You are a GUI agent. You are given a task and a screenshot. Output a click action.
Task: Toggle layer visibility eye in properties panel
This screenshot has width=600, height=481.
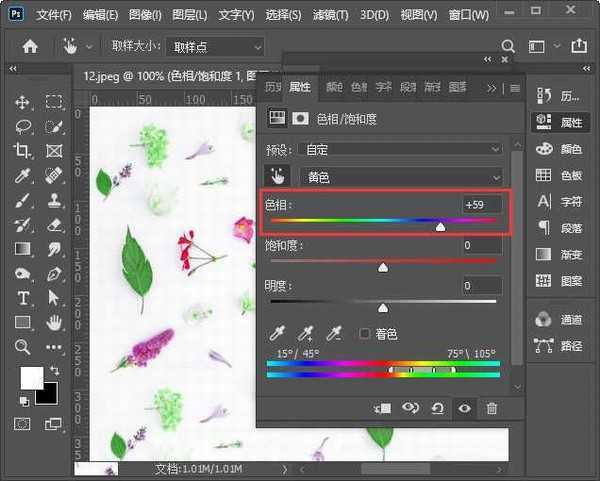[464, 408]
